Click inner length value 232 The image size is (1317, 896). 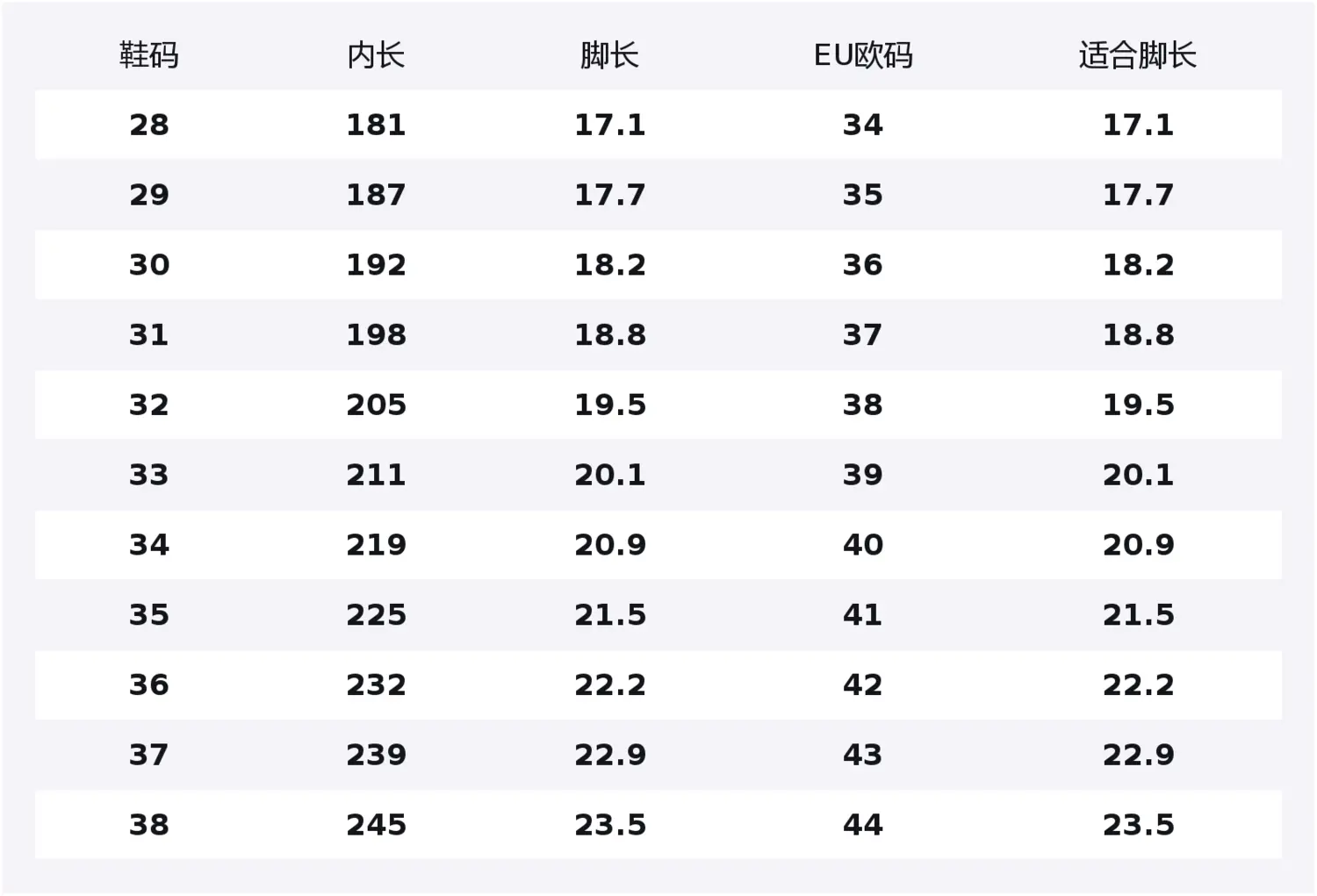point(376,685)
